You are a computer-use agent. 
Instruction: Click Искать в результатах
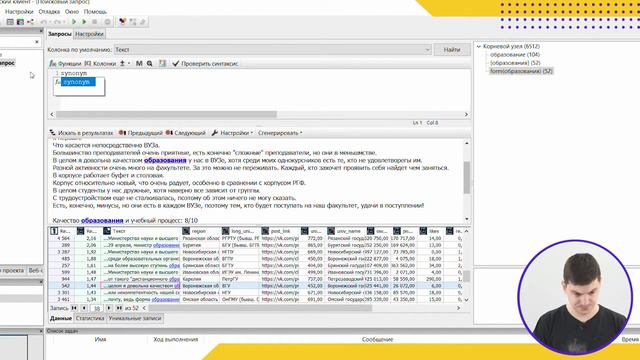(82, 133)
